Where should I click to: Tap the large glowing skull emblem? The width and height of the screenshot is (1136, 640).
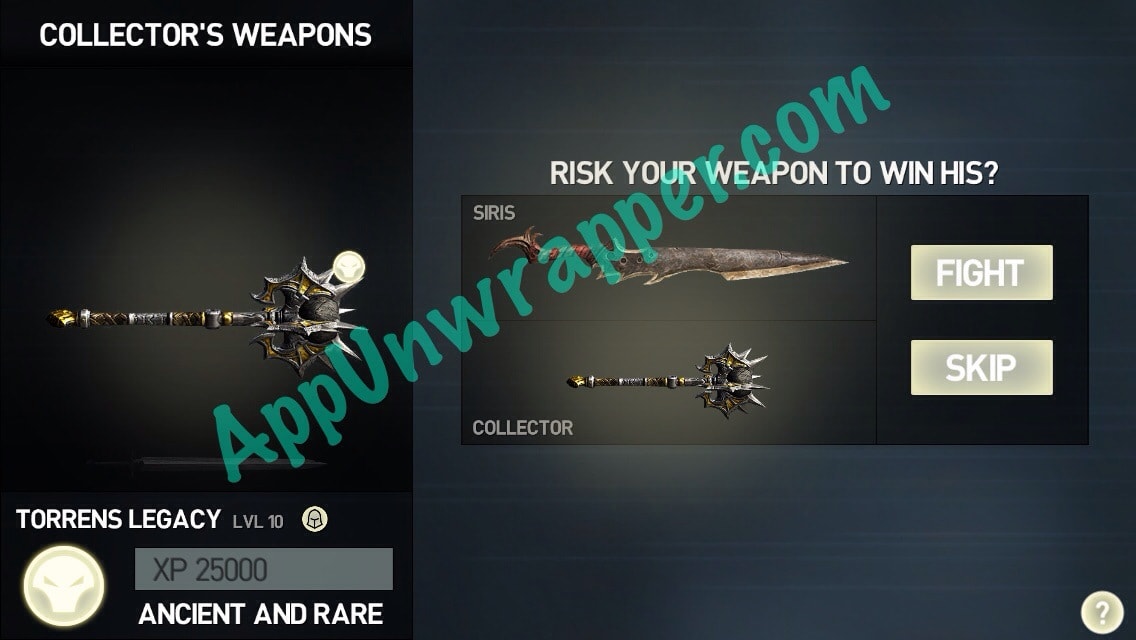[x=64, y=586]
